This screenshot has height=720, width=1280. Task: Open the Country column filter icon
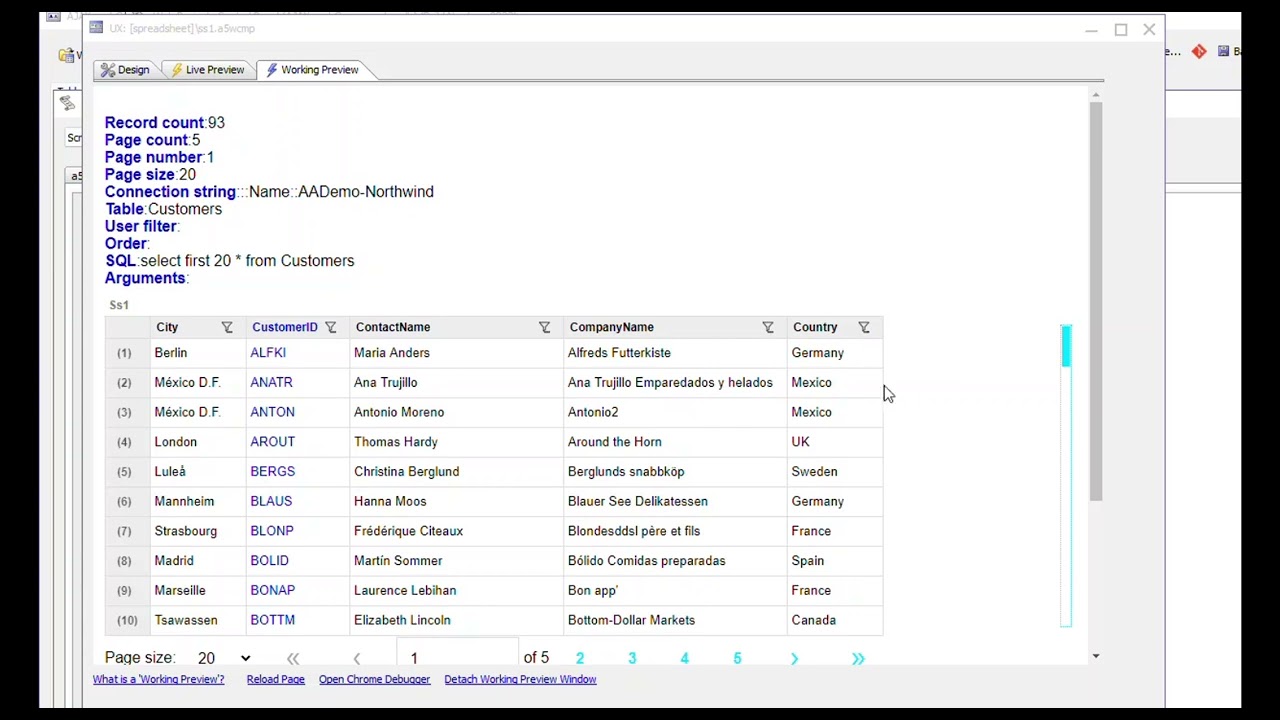864,327
